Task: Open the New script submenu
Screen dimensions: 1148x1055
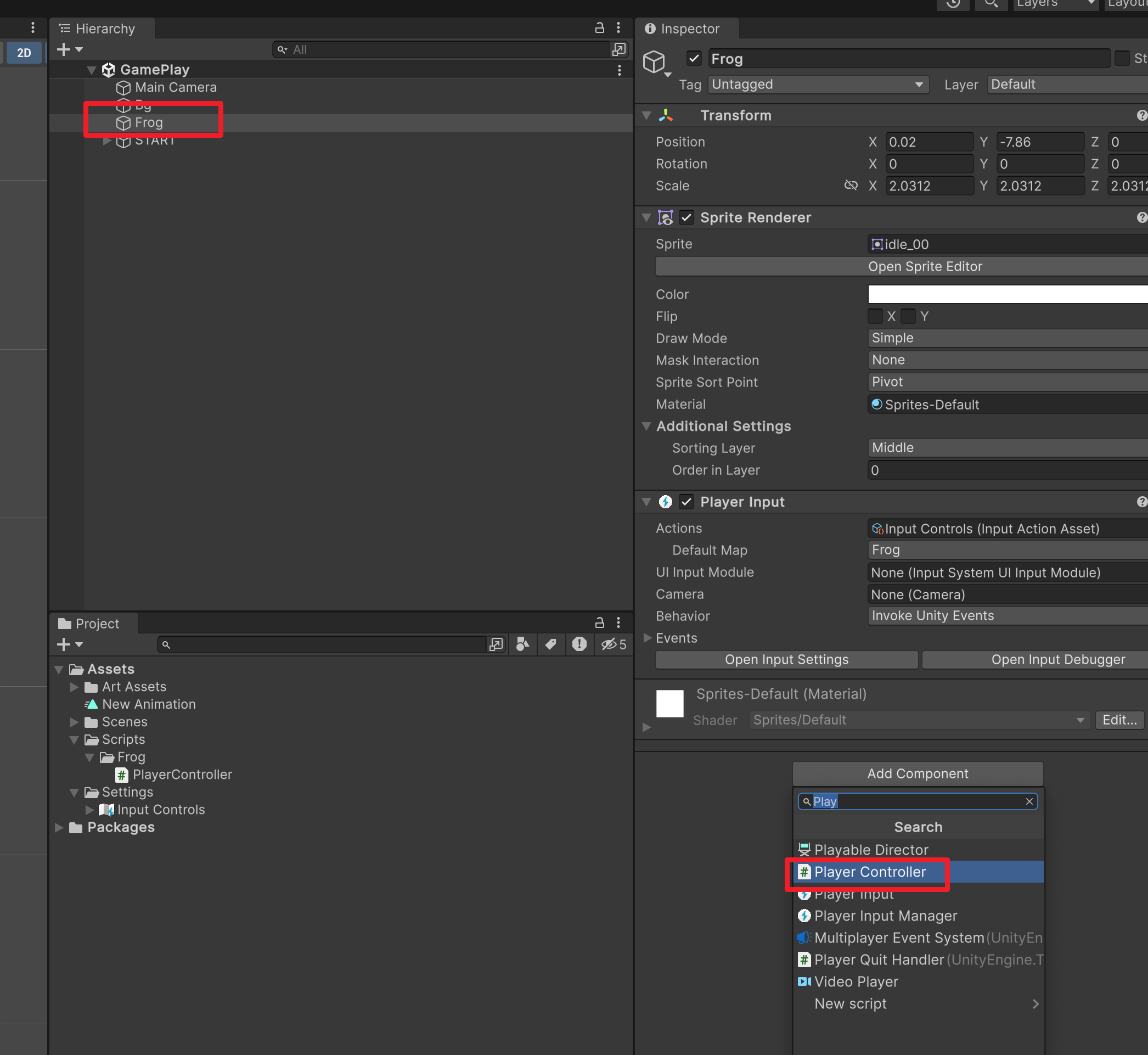Action: [x=918, y=1003]
